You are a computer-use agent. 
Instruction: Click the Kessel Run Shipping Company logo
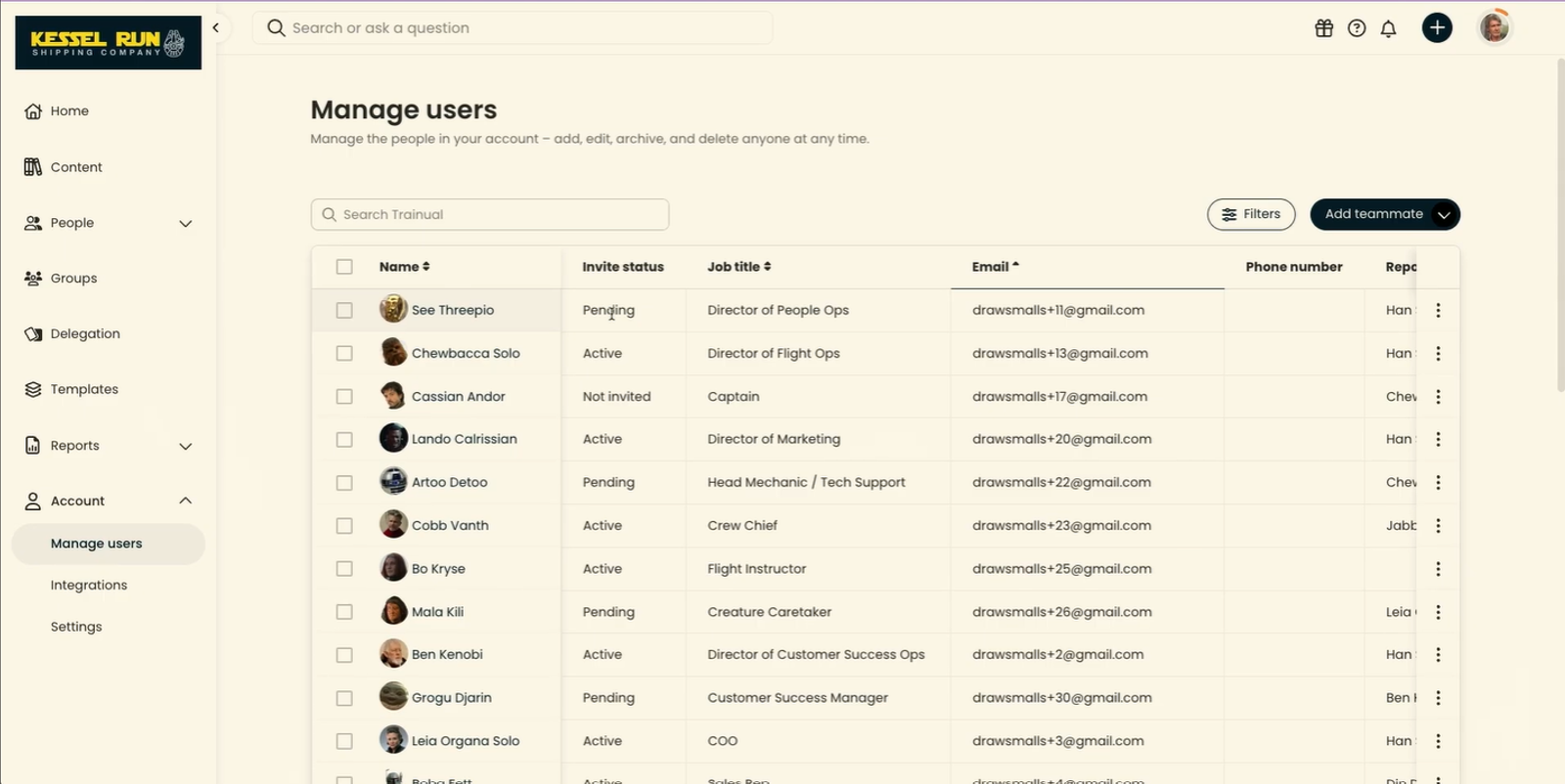109,42
